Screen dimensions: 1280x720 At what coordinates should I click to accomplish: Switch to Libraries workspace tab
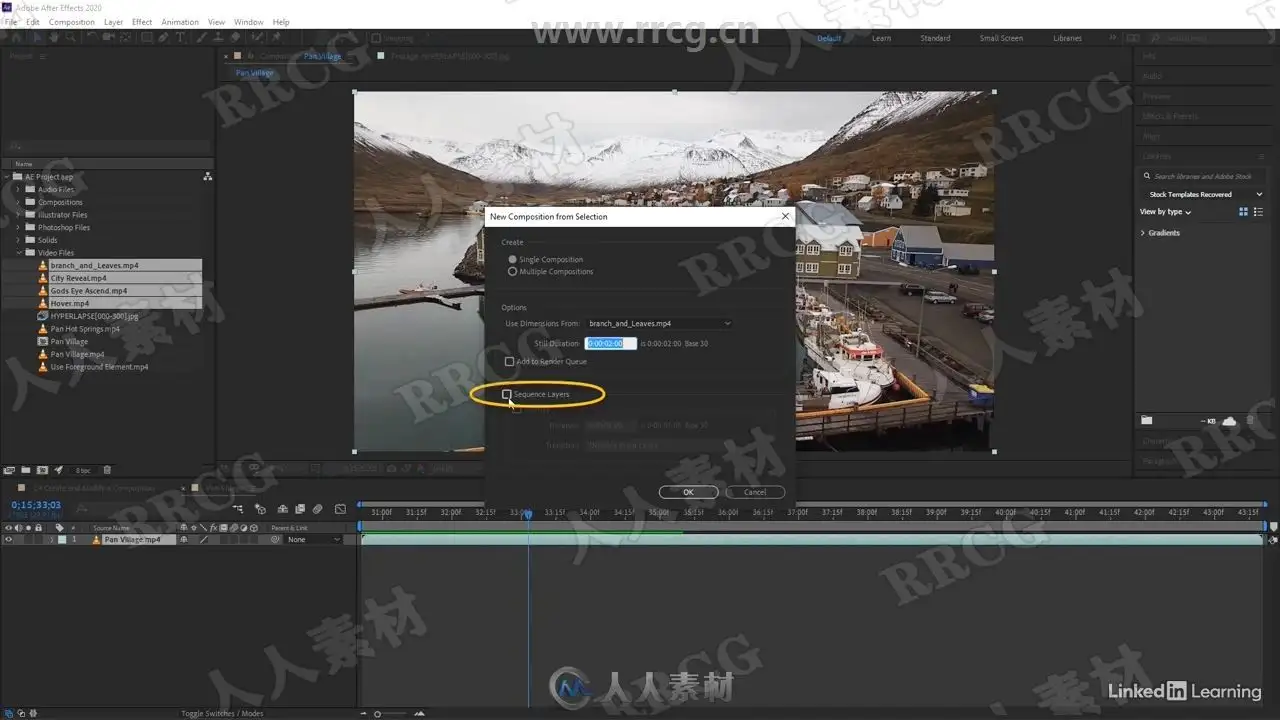click(x=1067, y=38)
